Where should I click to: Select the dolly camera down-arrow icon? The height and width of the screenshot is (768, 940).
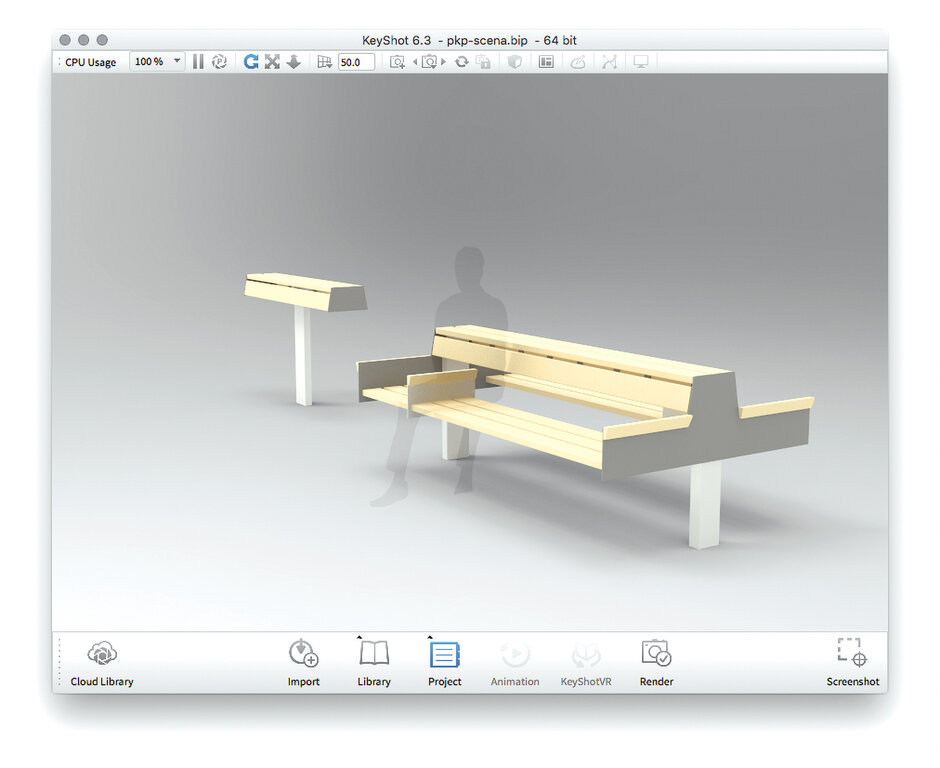[x=294, y=62]
